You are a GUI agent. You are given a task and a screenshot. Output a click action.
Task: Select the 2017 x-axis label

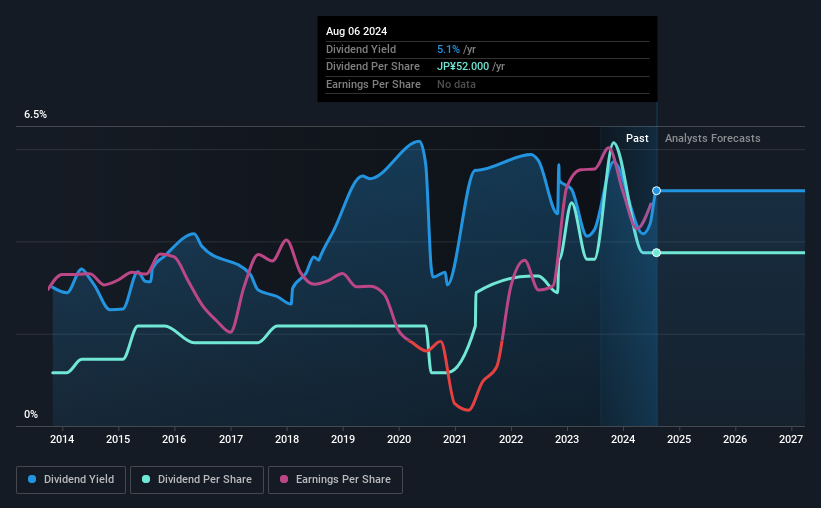230,439
